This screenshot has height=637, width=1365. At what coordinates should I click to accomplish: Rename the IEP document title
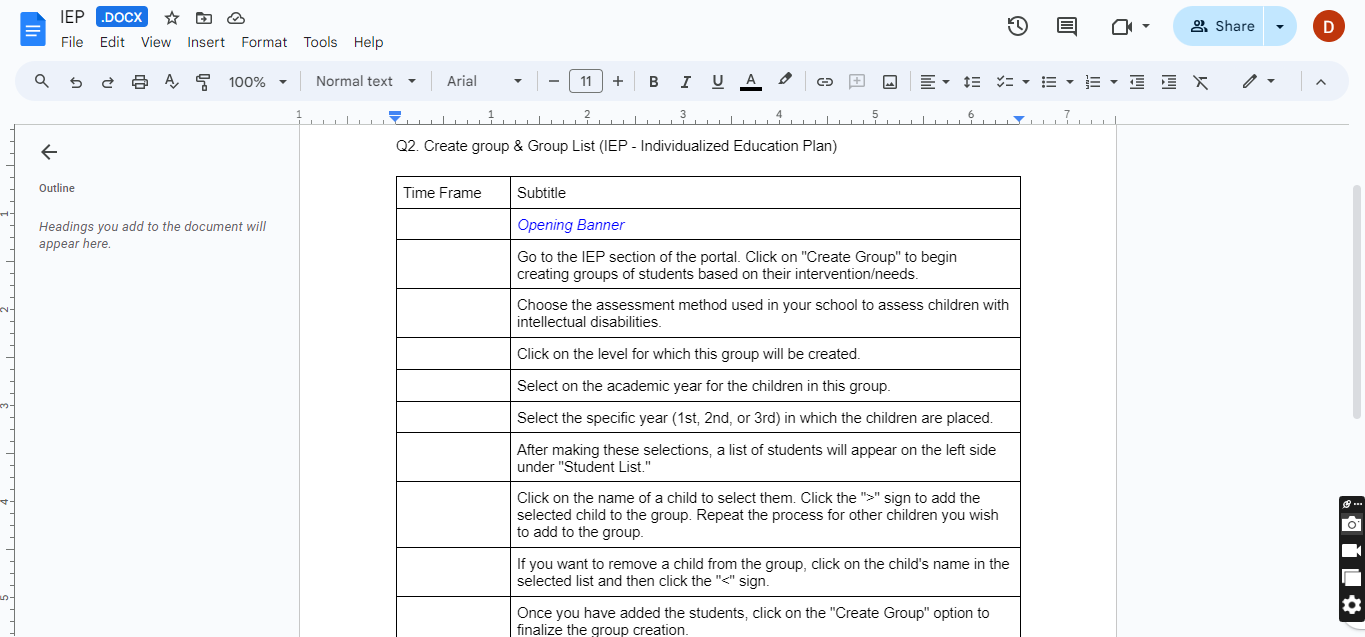[72, 17]
